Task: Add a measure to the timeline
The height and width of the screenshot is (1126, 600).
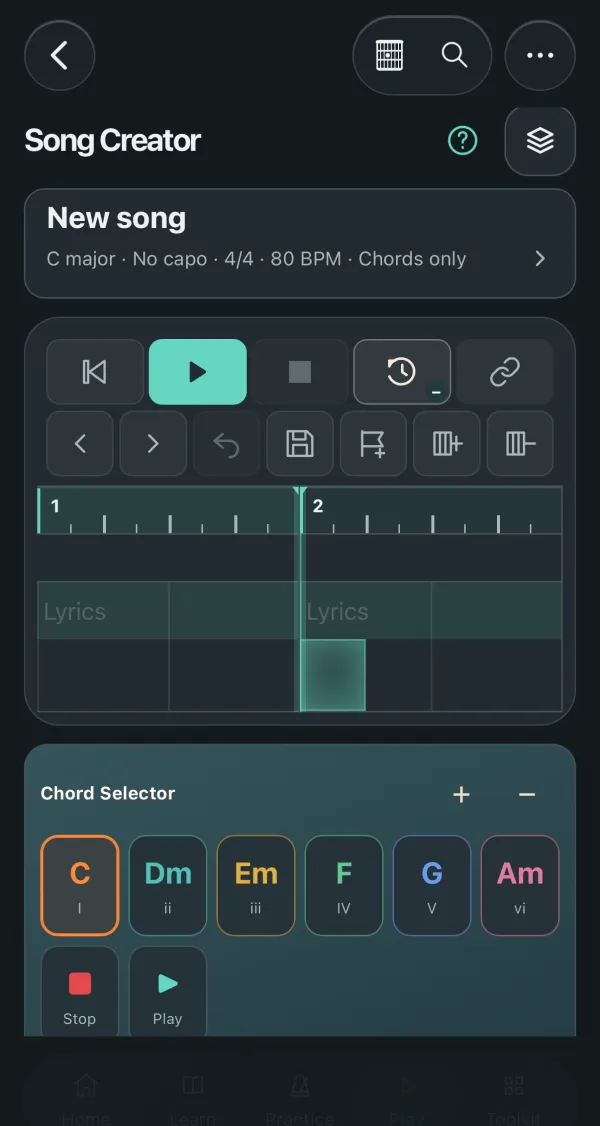Action: coord(446,444)
